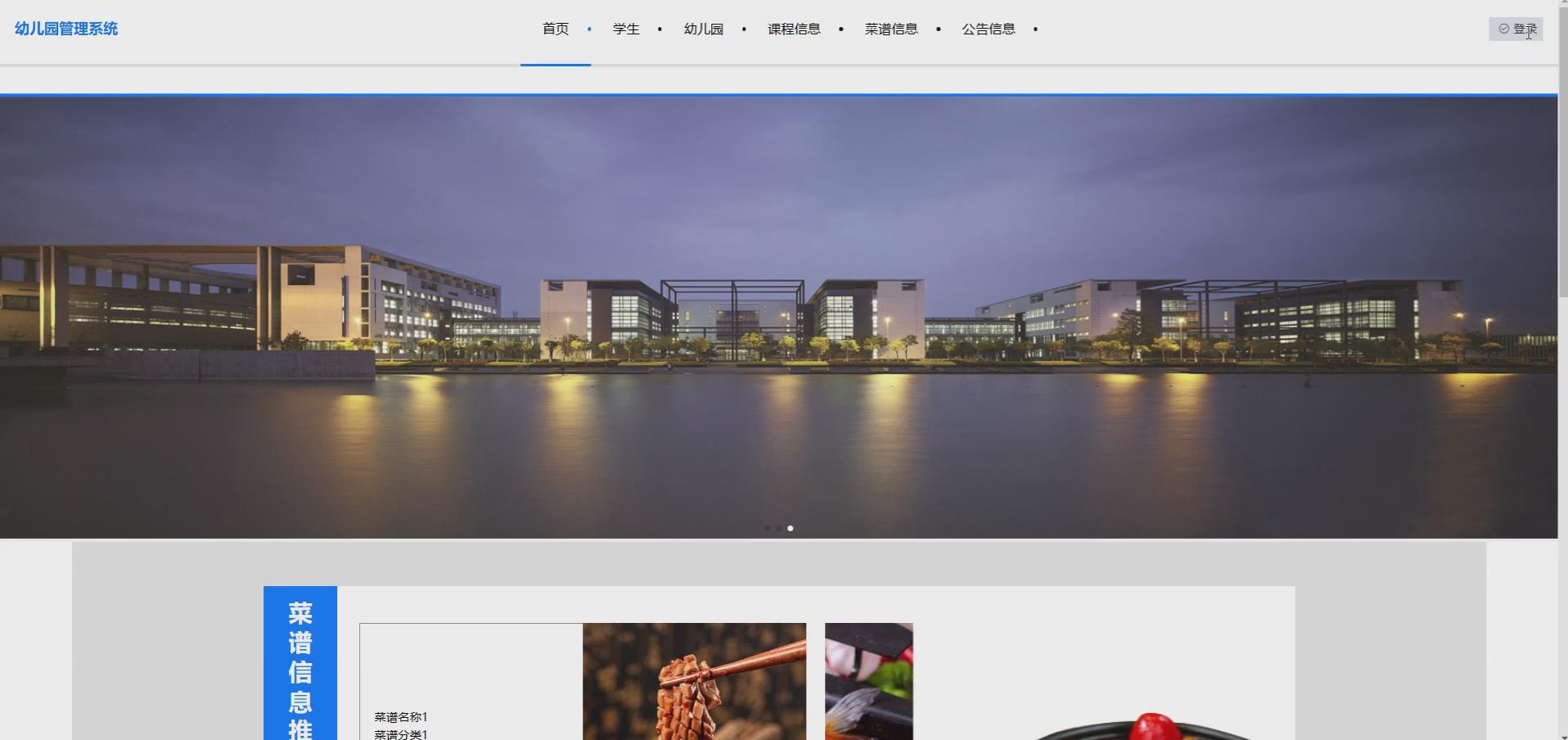Image resolution: width=1568 pixels, height=740 pixels.
Task: View the 公告信息 page
Action: tap(989, 29)
